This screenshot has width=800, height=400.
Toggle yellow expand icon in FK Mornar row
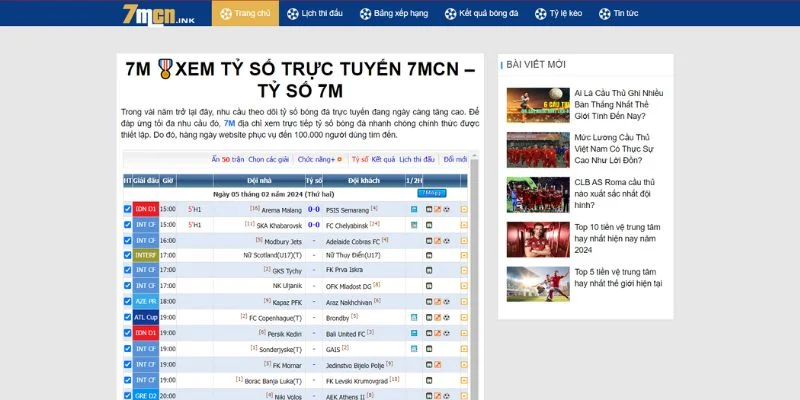click(x=464, y=365)
